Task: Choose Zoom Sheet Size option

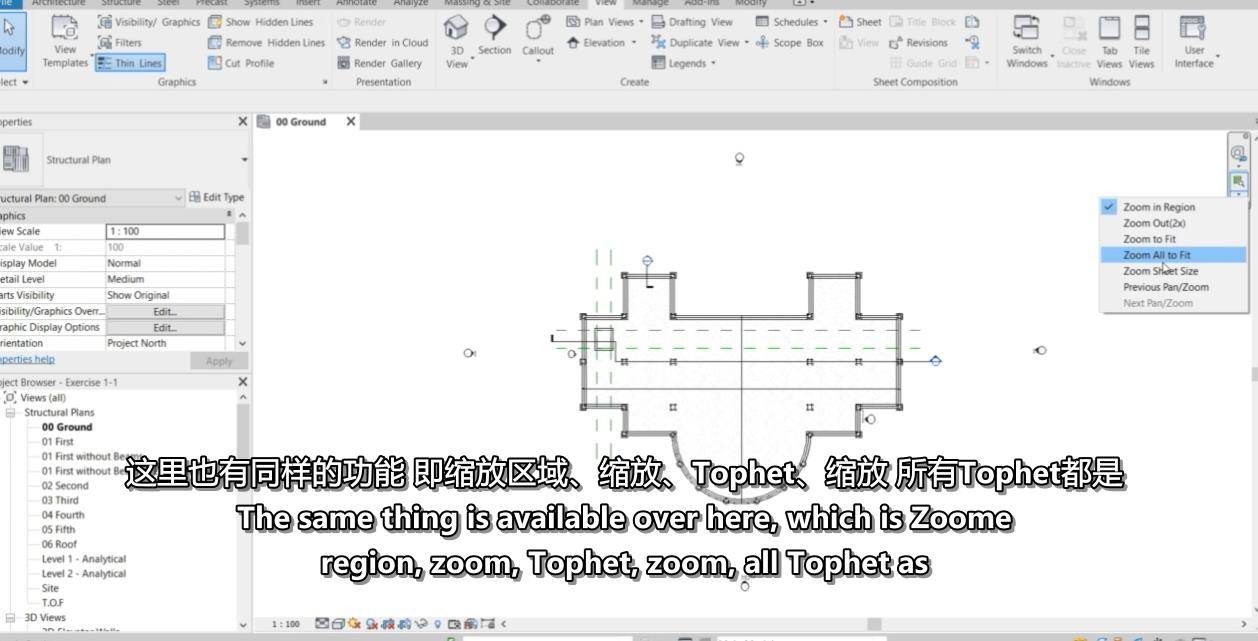Action: coord(1173,271)
